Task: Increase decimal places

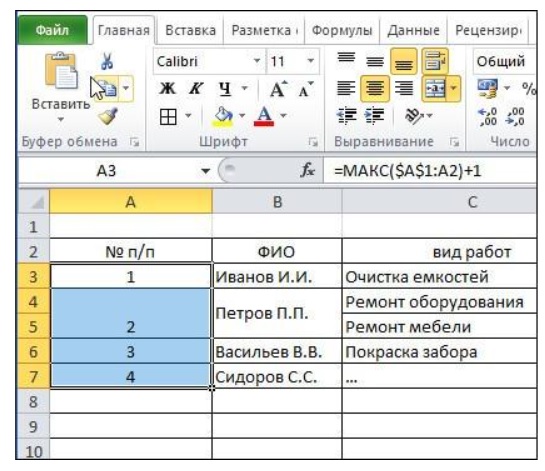Action: pos(487,117)
